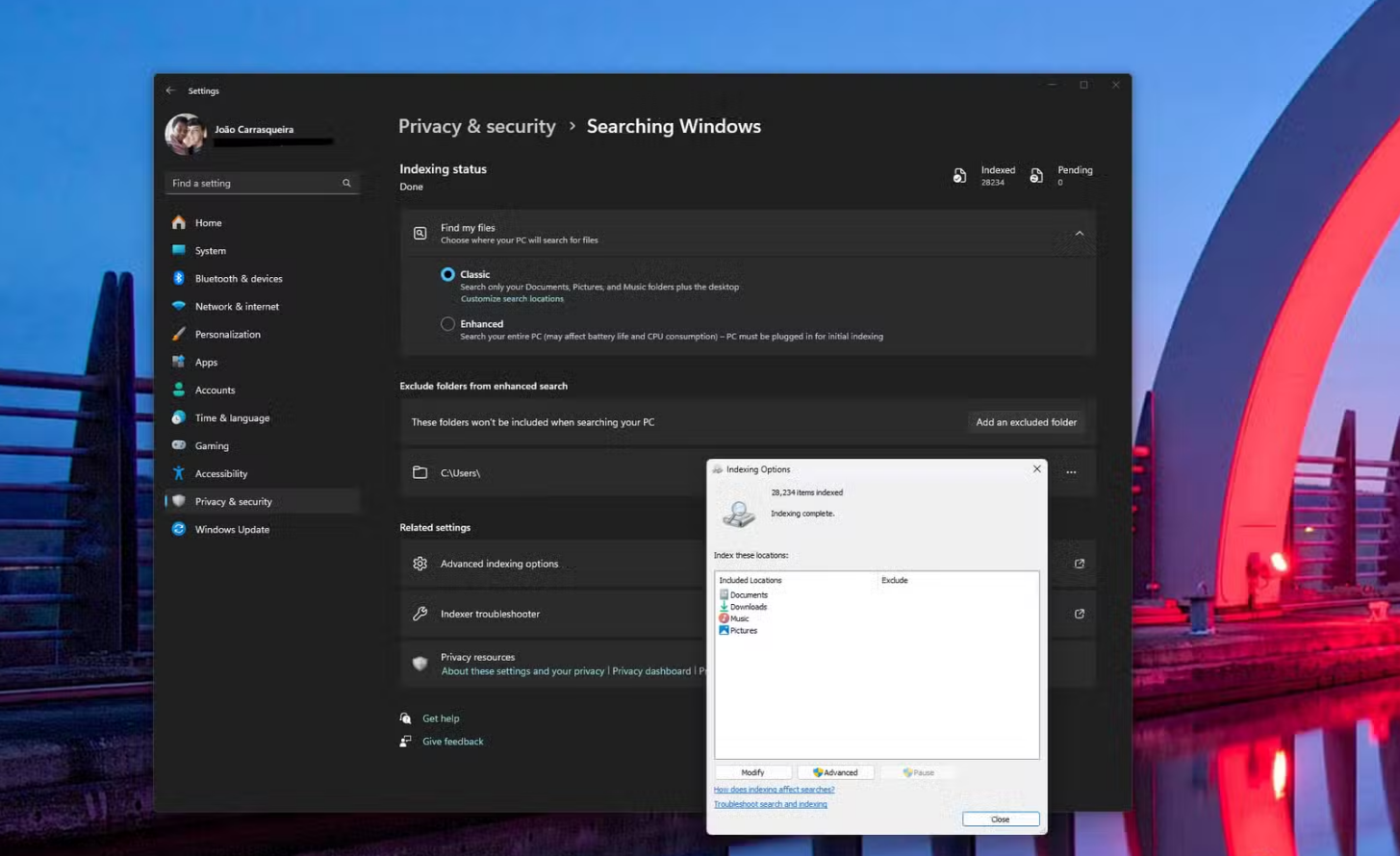
Task: Click the Time & language globe icon
Action: [179, 417]
